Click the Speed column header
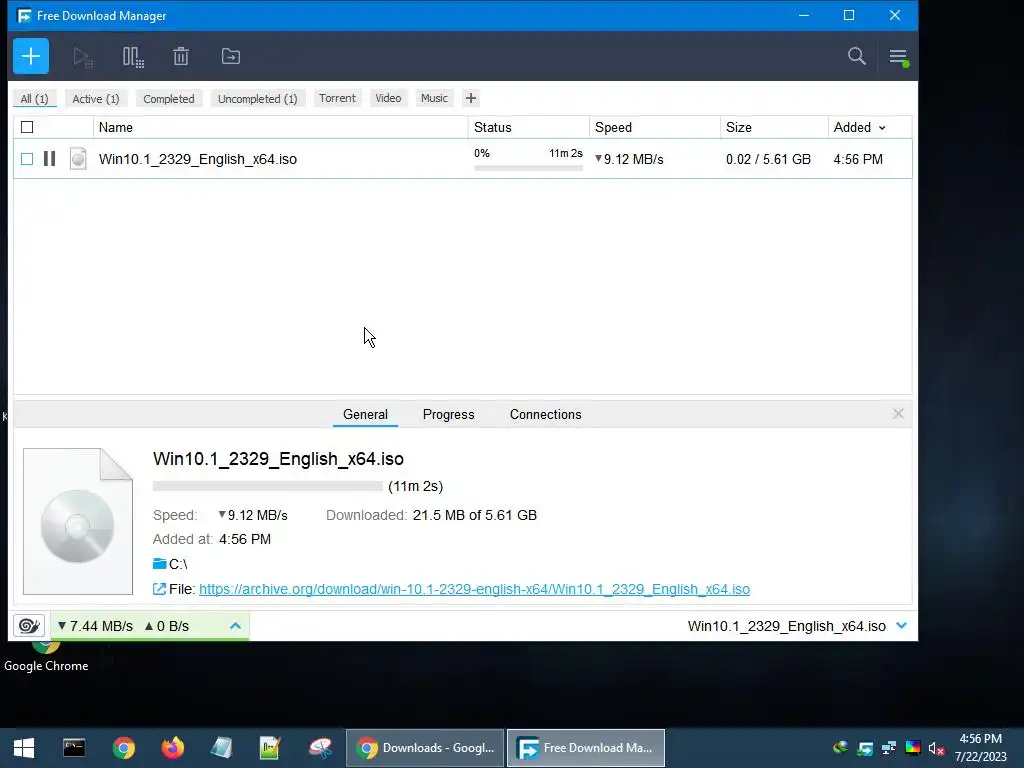Viewport: 1024px width, 768px height. pyautogui.click(x=654, y=127)
